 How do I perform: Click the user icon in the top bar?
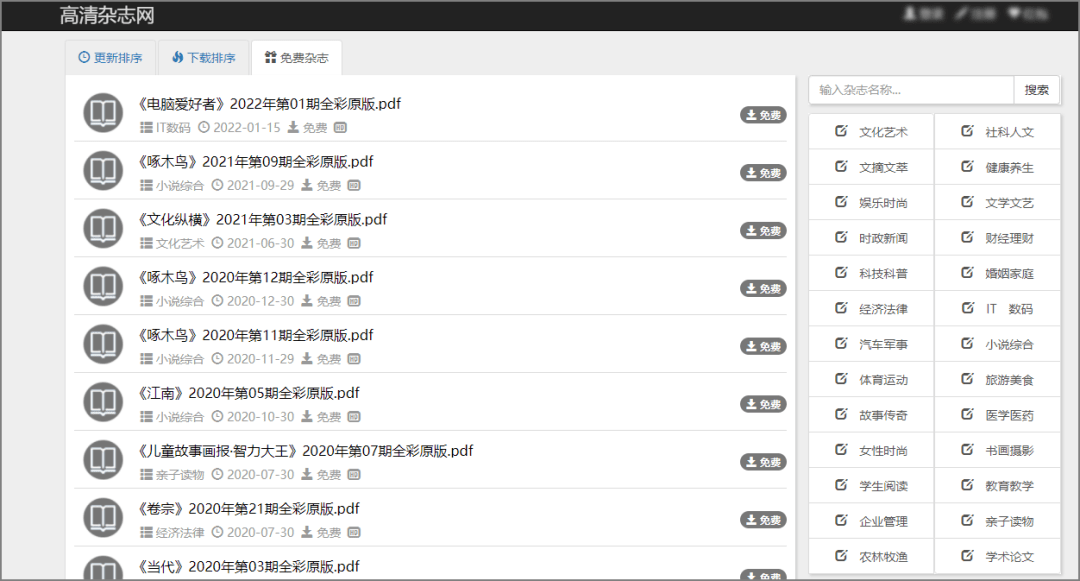click(910, 14)
